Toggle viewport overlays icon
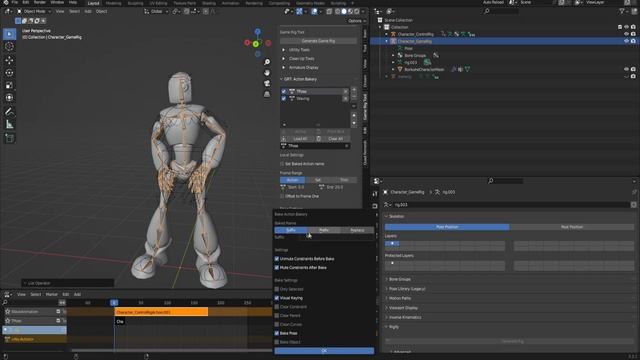The image size is (640, 360). (314, 11)
